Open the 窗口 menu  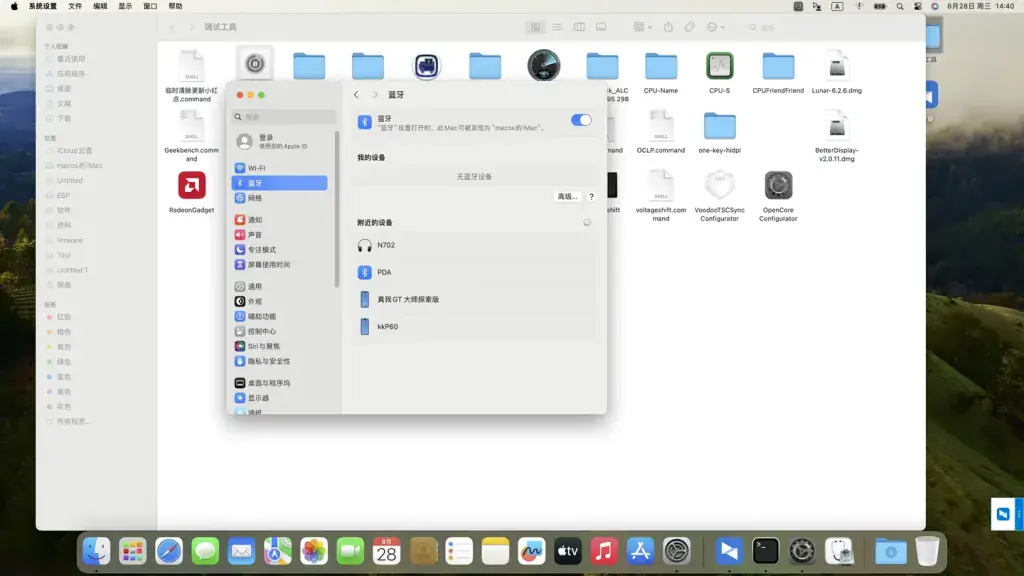(x=150, y=7)
